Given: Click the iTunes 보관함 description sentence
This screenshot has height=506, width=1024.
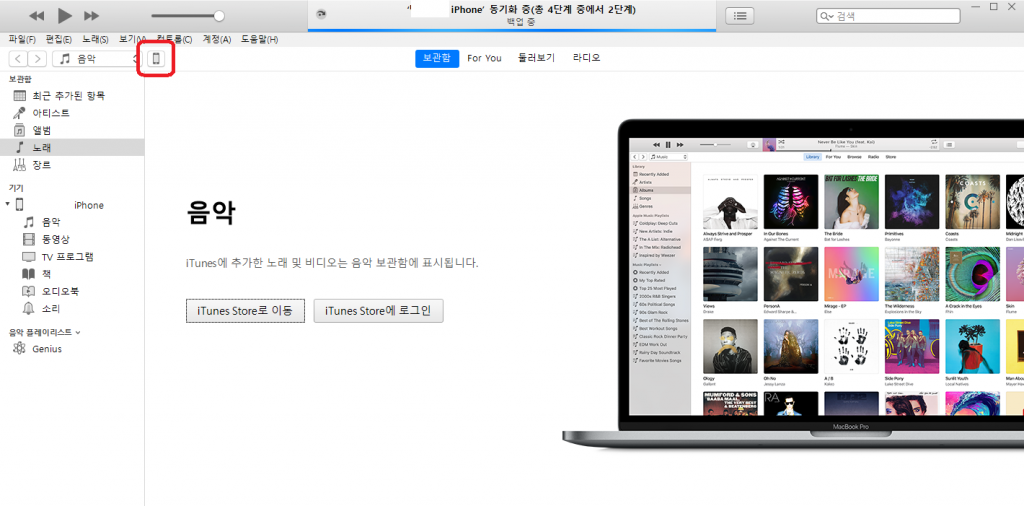Looking at the screenshot, I should [x=332, y=264].
